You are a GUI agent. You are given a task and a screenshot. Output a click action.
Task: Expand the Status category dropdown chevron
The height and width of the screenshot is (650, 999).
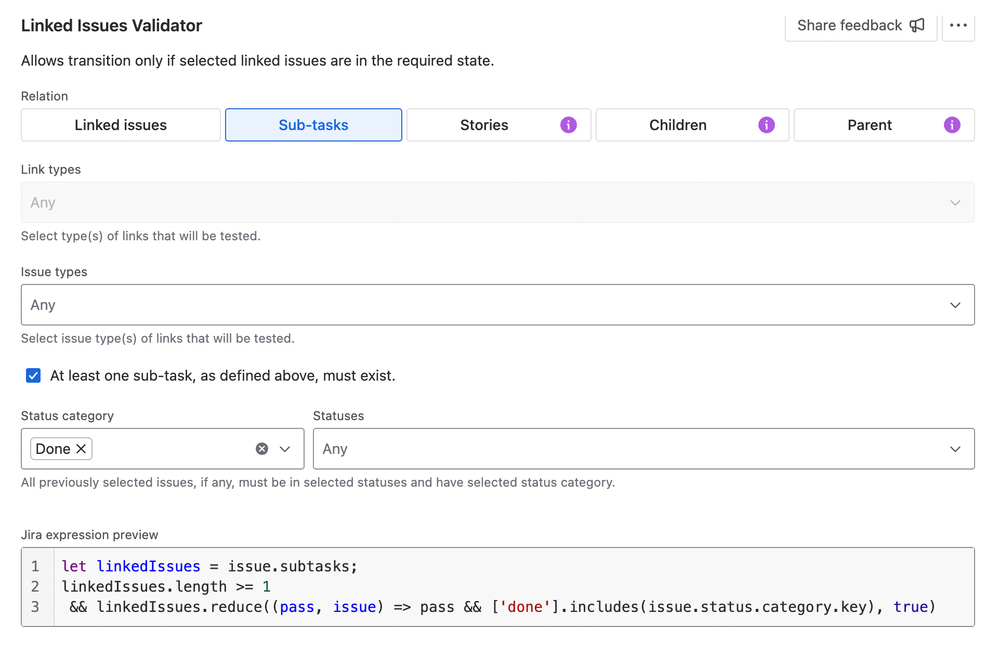[x=285, y=449]
